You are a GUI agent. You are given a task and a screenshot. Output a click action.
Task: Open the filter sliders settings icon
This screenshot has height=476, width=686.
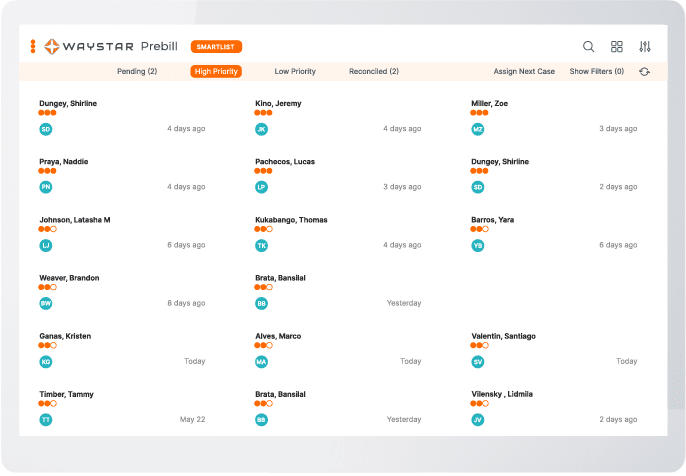[x=645, y=46]
